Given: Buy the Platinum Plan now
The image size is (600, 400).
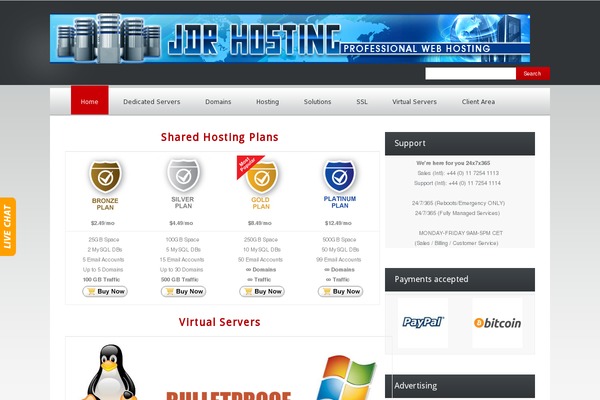Looking at the screenshot, I should pos(340,291).
